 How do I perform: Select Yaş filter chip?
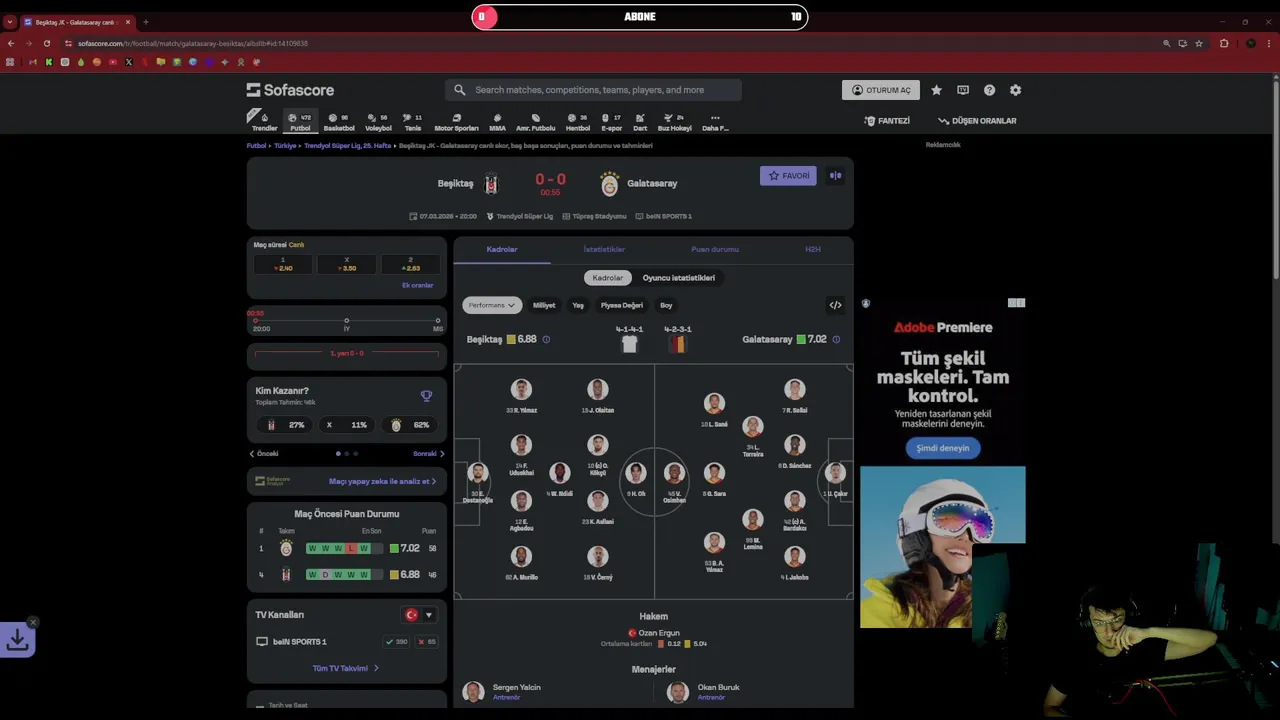coord(578,305)
